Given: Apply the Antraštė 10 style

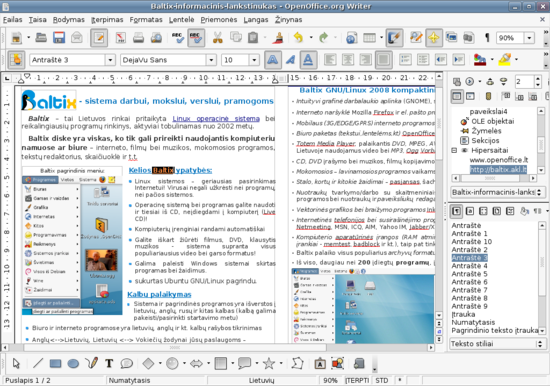Looking at the screenshot, I should tap(472, 241).
